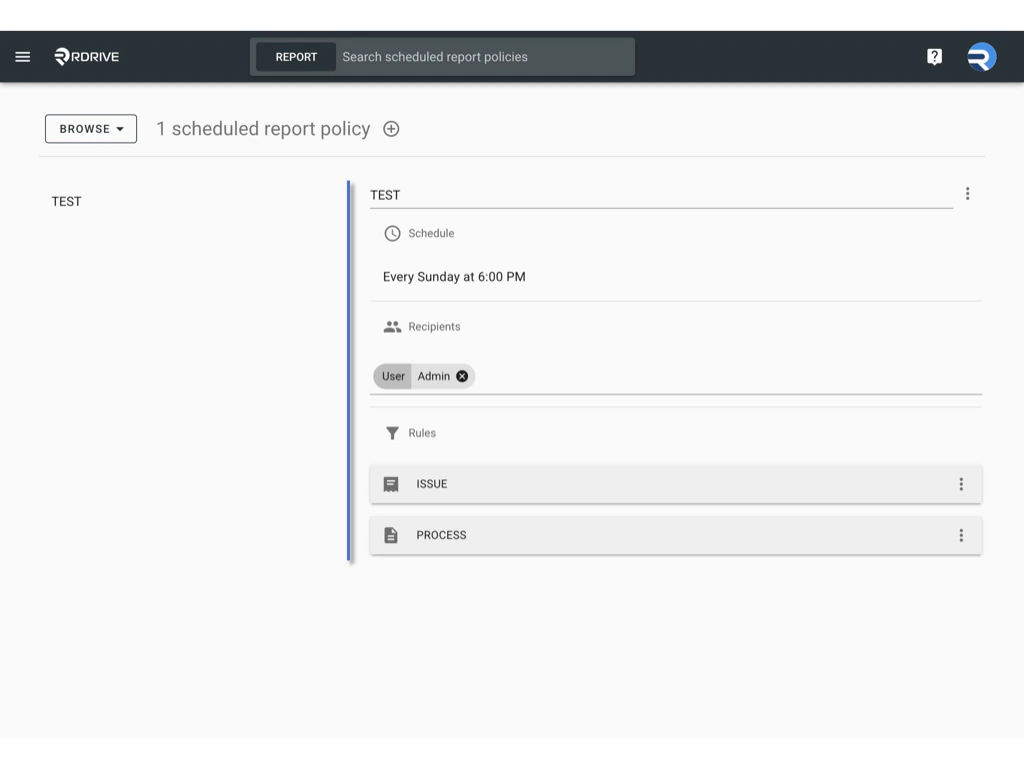The image size is (1024, 768).
Task: Open the help icon in the top bar
Action: (934, 56)
